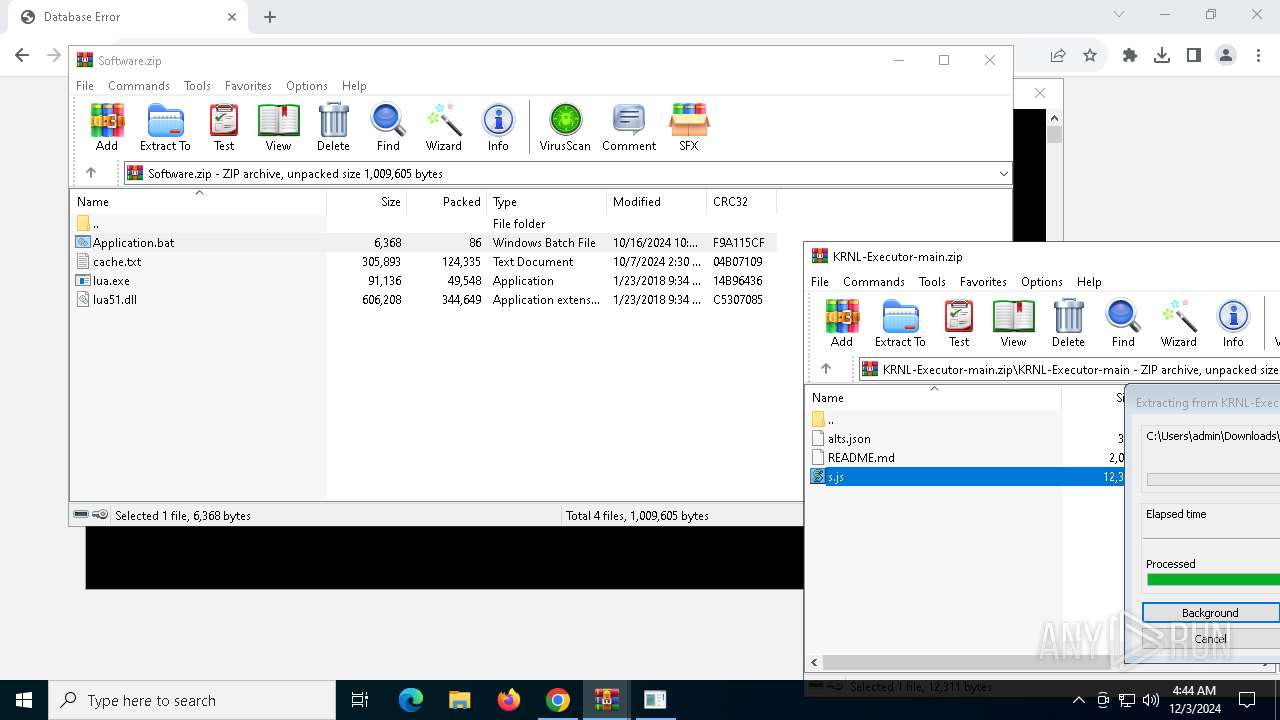
Task: Run VirusScan on Software.zip
Action: coord(565,127)
